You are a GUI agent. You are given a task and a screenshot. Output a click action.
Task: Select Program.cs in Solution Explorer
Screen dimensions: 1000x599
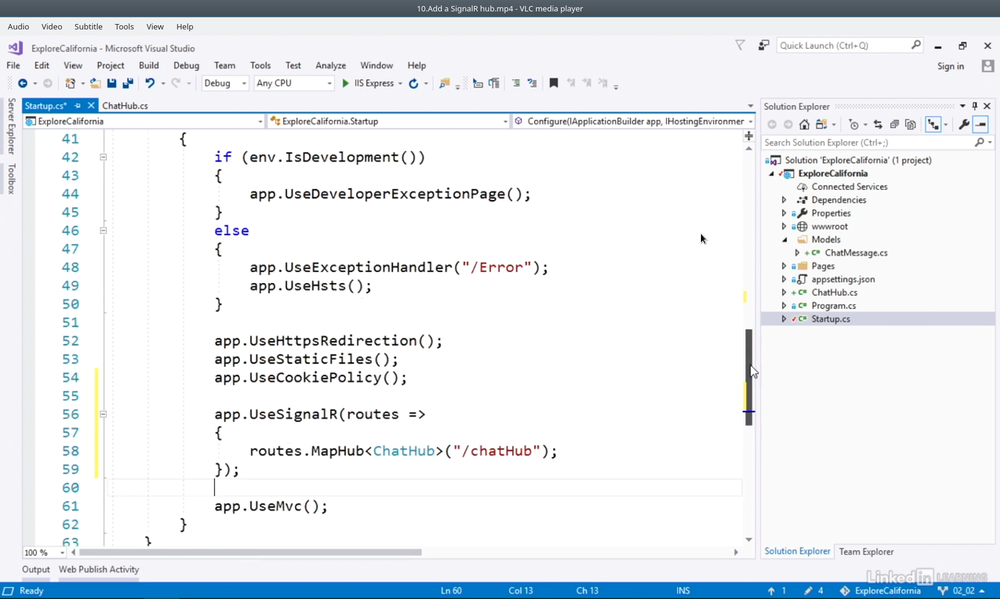(x=834, y=306)
